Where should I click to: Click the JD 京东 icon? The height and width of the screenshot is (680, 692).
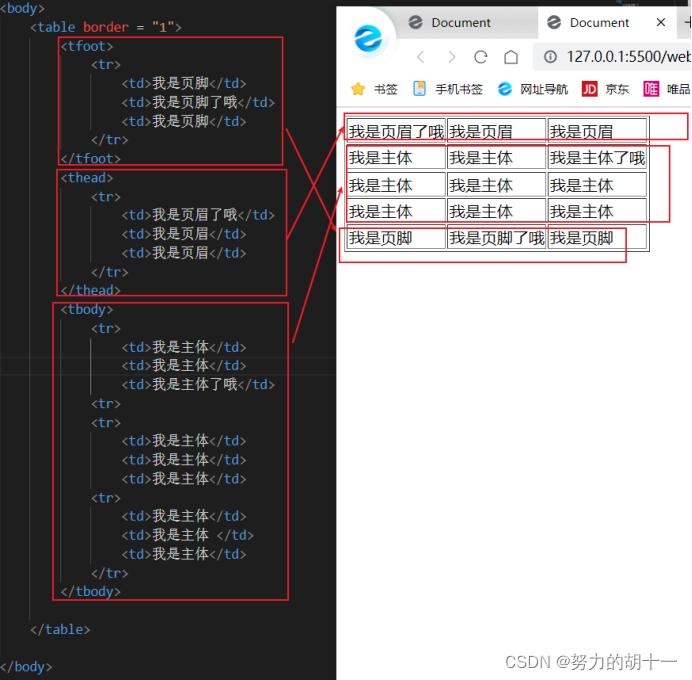coord(590,89)
